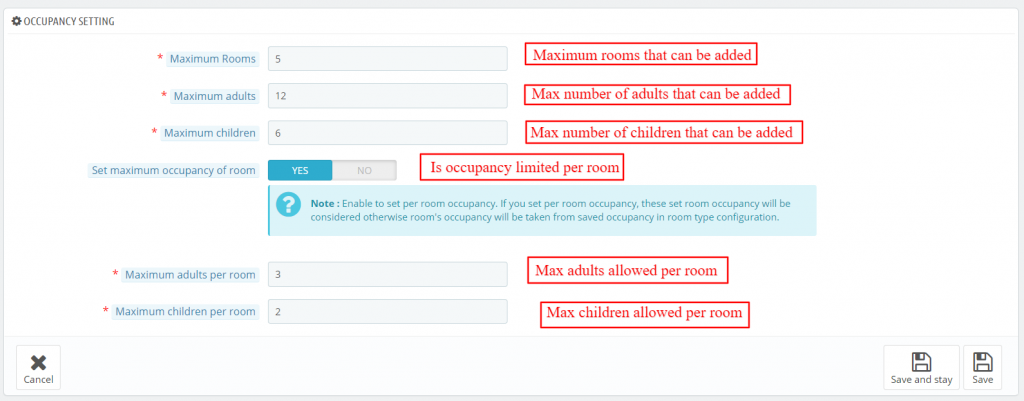Edit the Maximum children field
The height and width of the screenshot is (401, 1024).
[387, 133]
